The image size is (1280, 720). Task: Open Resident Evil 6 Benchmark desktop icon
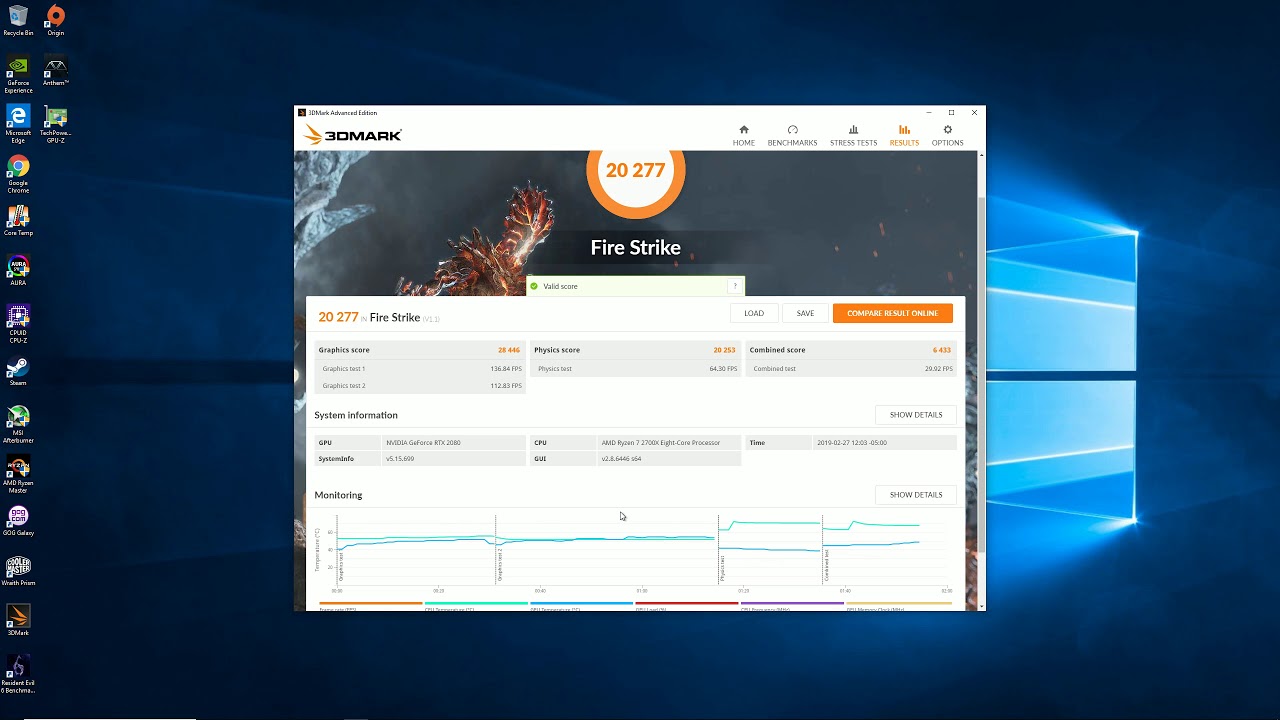pos(18,674)
